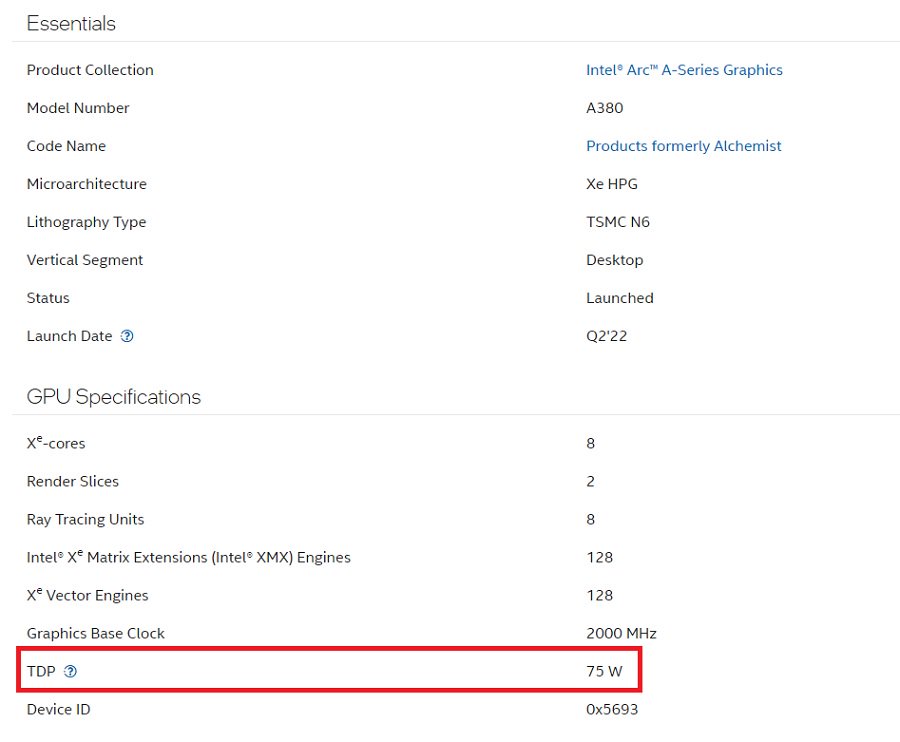Open the Products formerly Alchemist link
Viewport: 900px width, 742px height.
point(683,146)
